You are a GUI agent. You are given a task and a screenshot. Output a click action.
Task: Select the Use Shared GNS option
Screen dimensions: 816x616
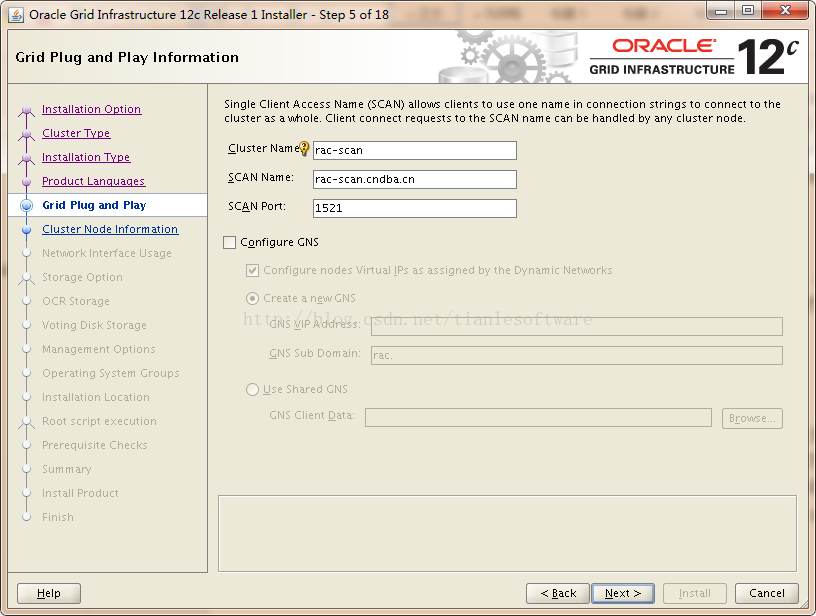click(252, 389)
